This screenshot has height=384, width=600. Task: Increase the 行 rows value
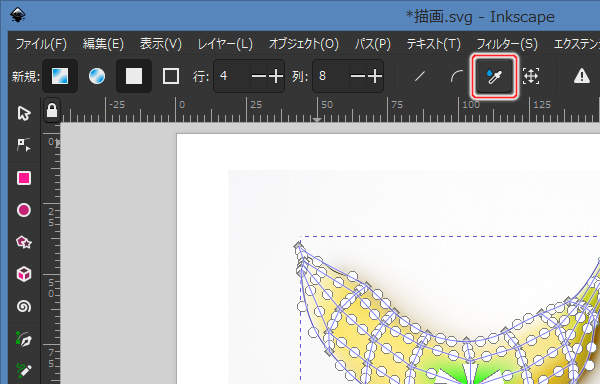point(276,76)
